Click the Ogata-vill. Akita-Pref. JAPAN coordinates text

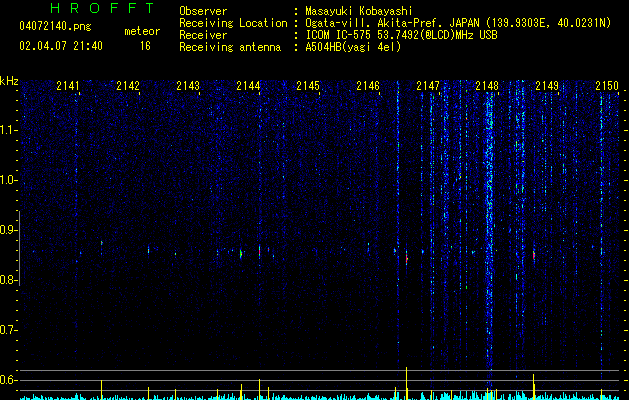click(x=458, y=23)
